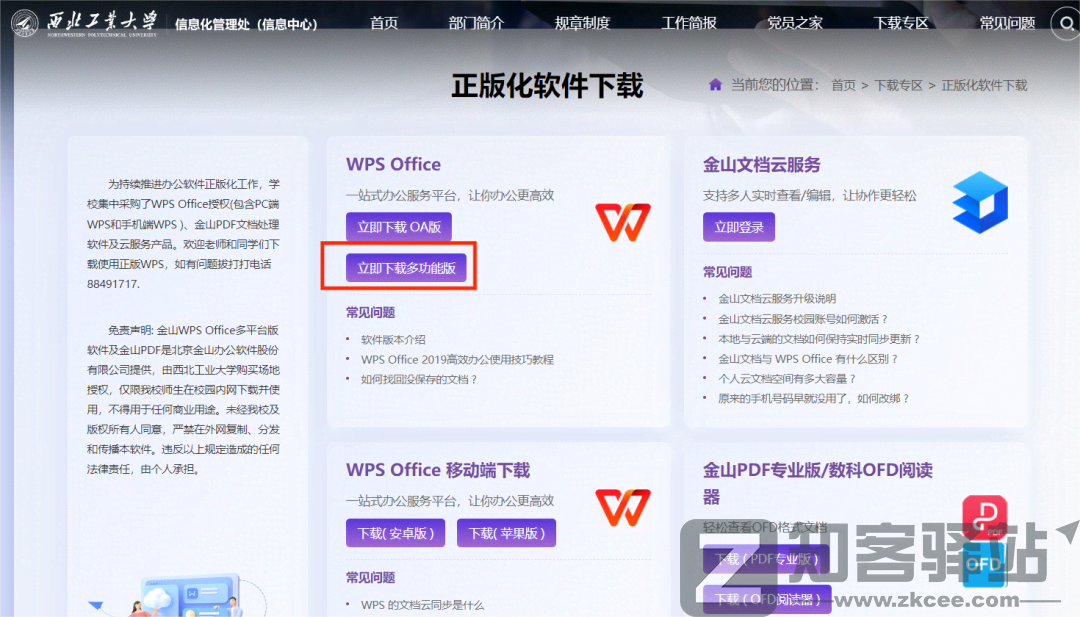Click the home icon in the breadcrumb

(x=714, y=85)
